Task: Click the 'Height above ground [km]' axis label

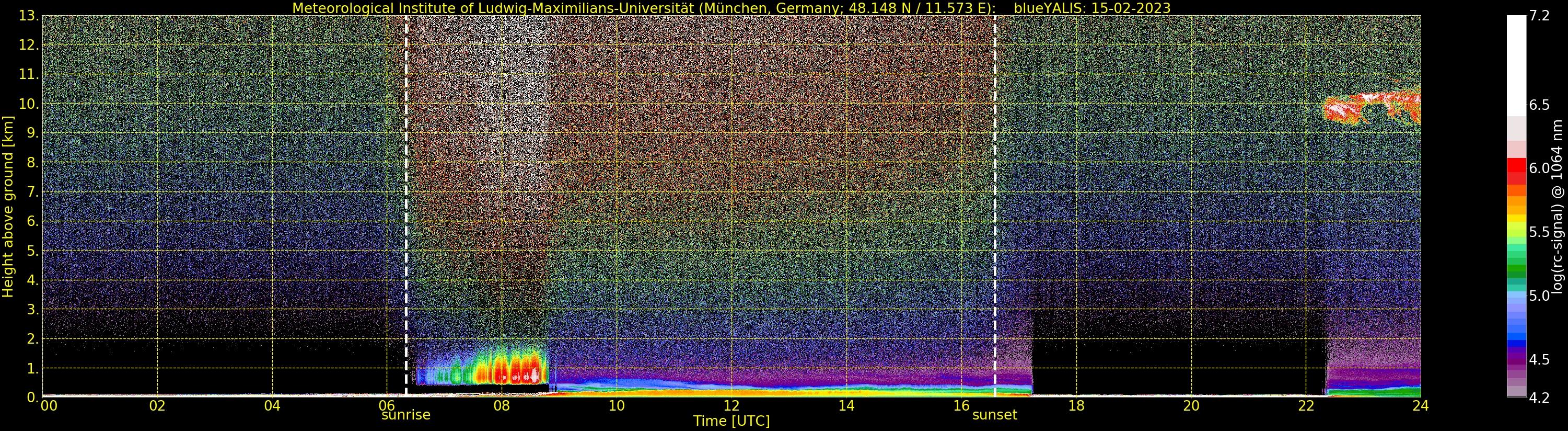Action: 8,207
